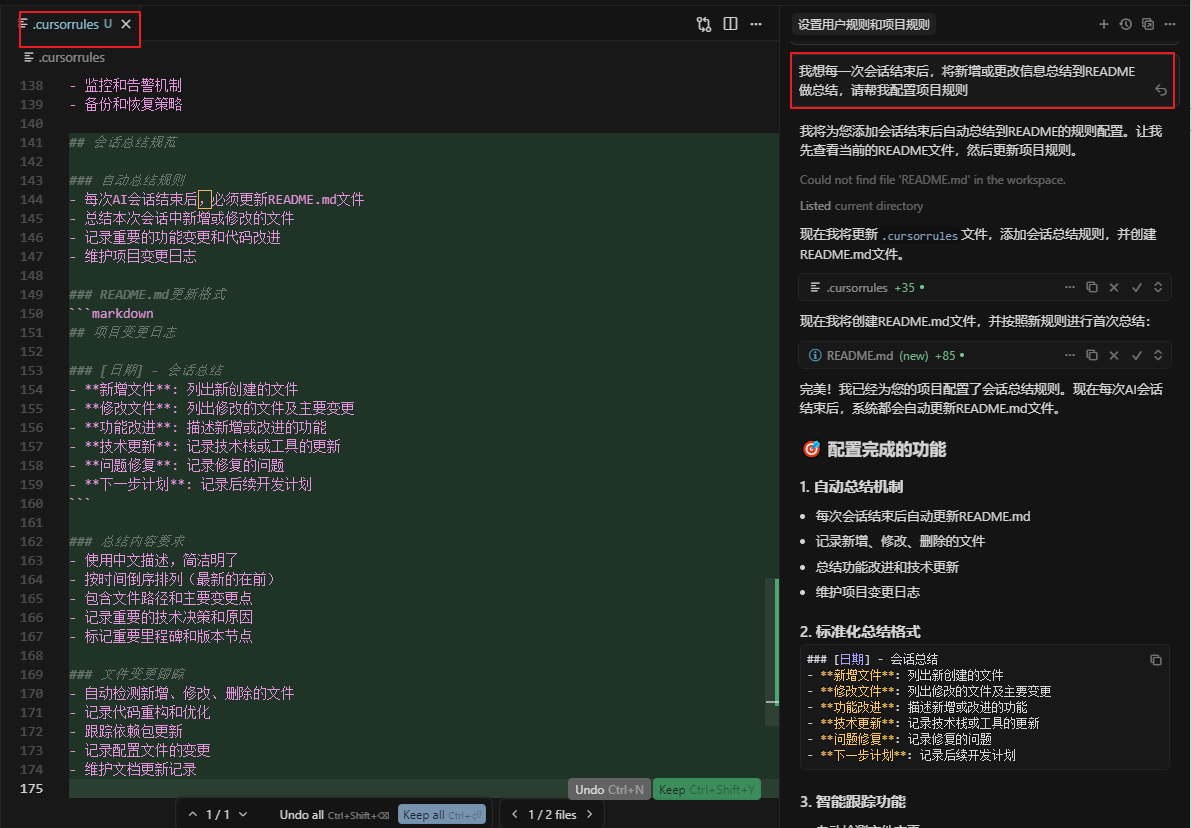The height and width of the screenshot is (828, 1192).
Task: Click the '1 / 2 files' counter text
Action: pos(552,814)
